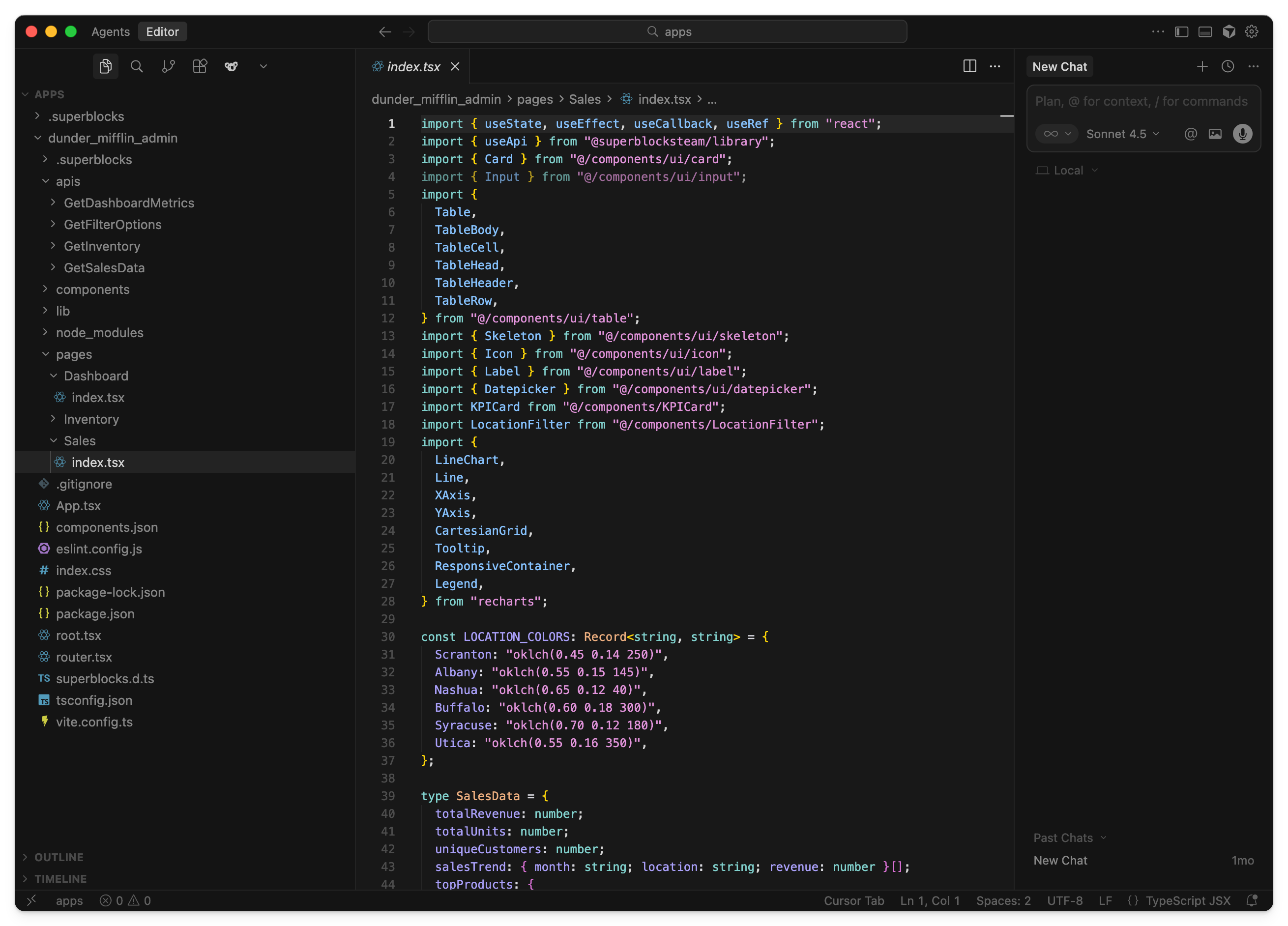Viewport: 1288px width, 926px height.
Task: Click the split editor right icon
Action: (969, 66)
